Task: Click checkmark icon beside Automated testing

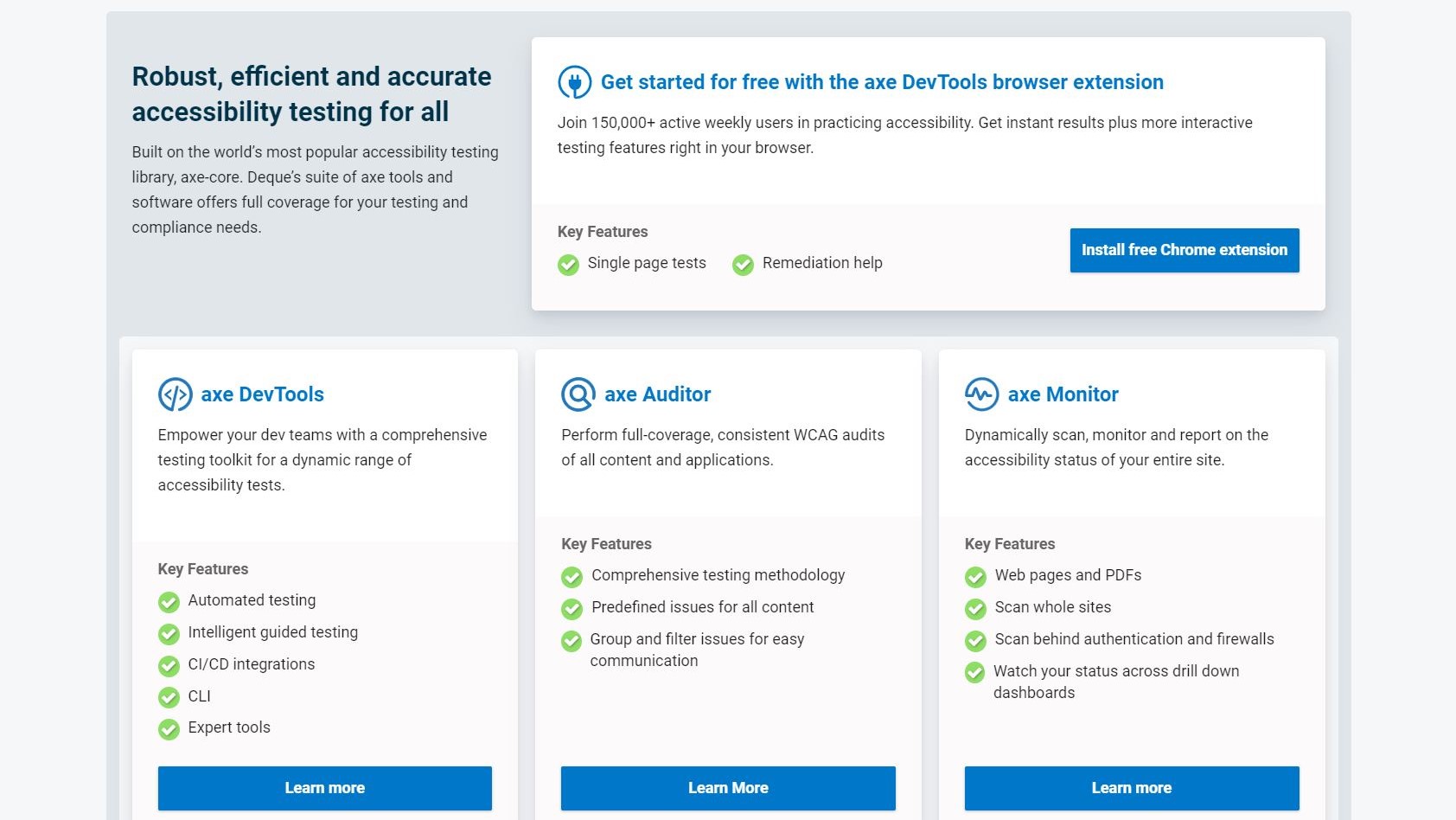Action: [x=169, y=602]
